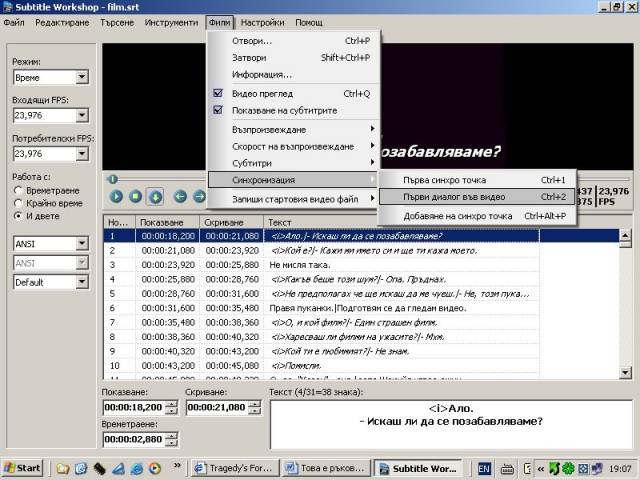
Task: Open the Режим dropdown showing Време
Action: 82,77
